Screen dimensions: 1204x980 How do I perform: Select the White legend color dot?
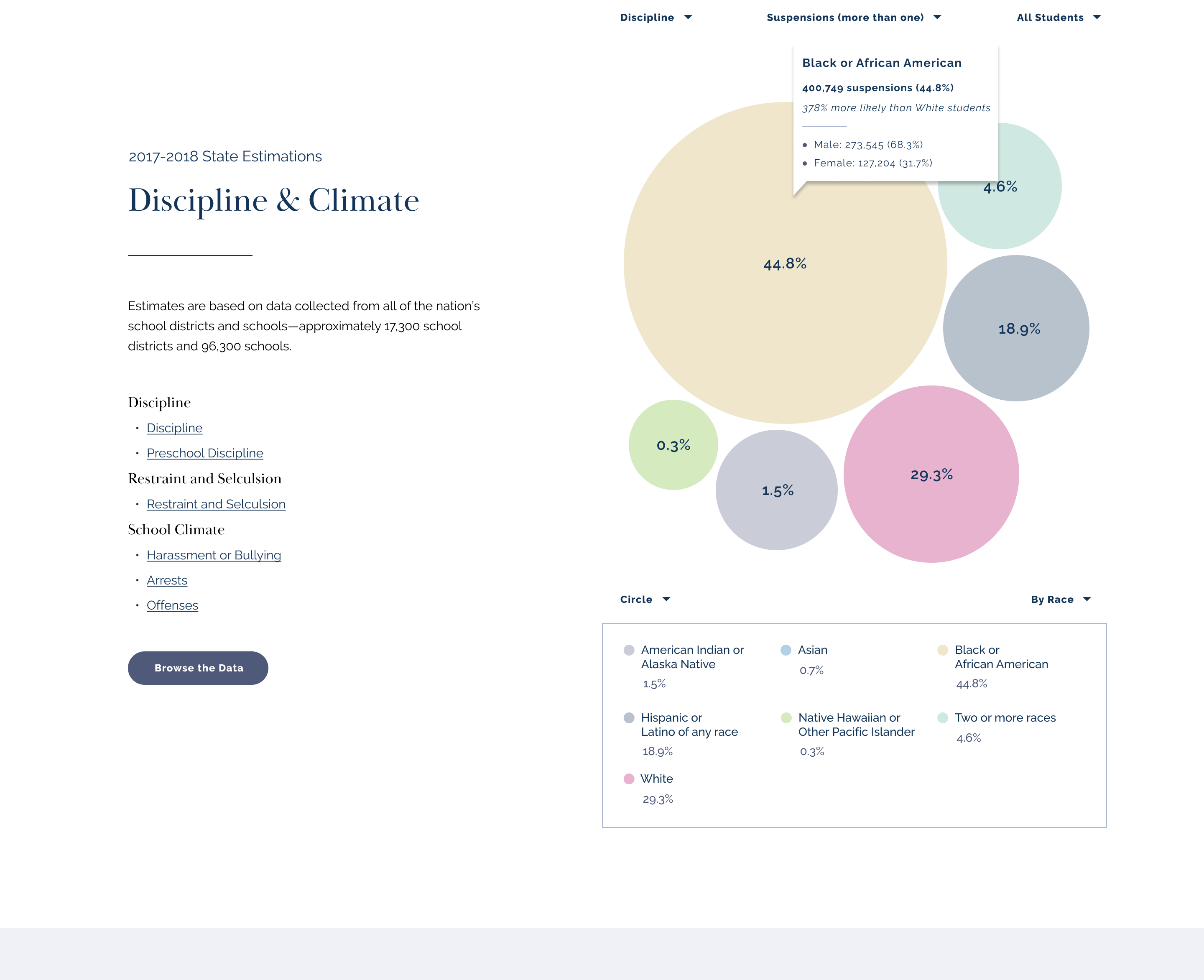(x=628, y=779)
